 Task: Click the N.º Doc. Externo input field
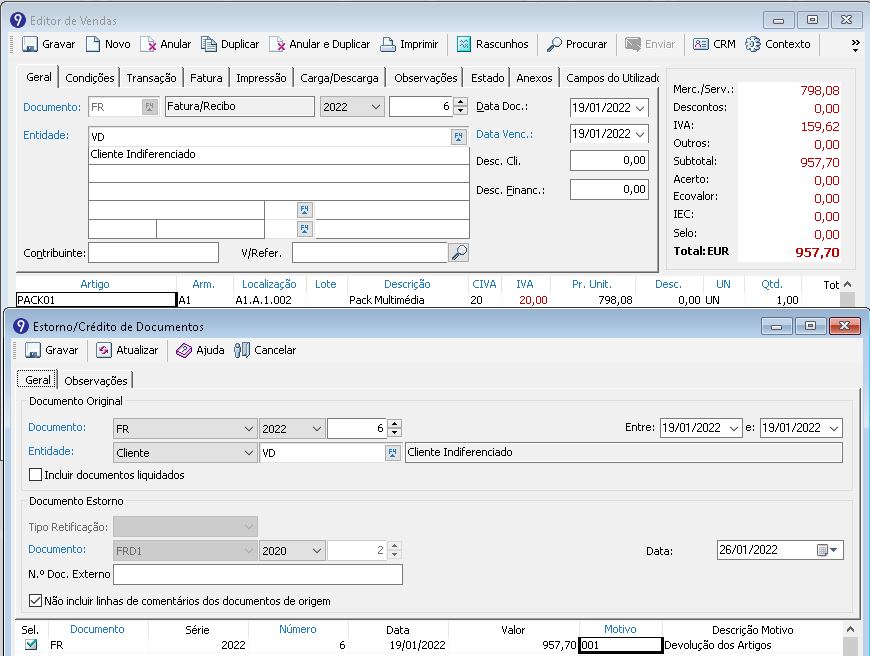coord(258,574)
